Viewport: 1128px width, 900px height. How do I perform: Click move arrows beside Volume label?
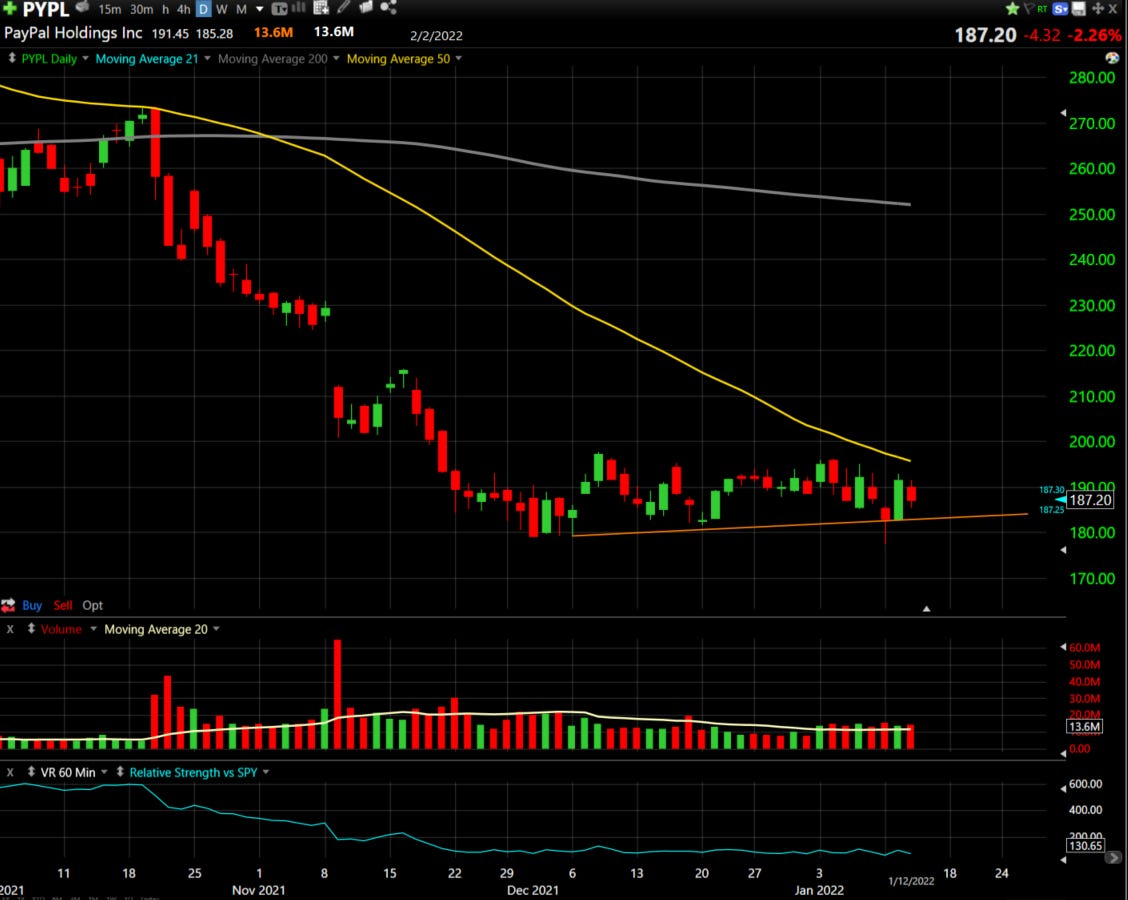31,629
